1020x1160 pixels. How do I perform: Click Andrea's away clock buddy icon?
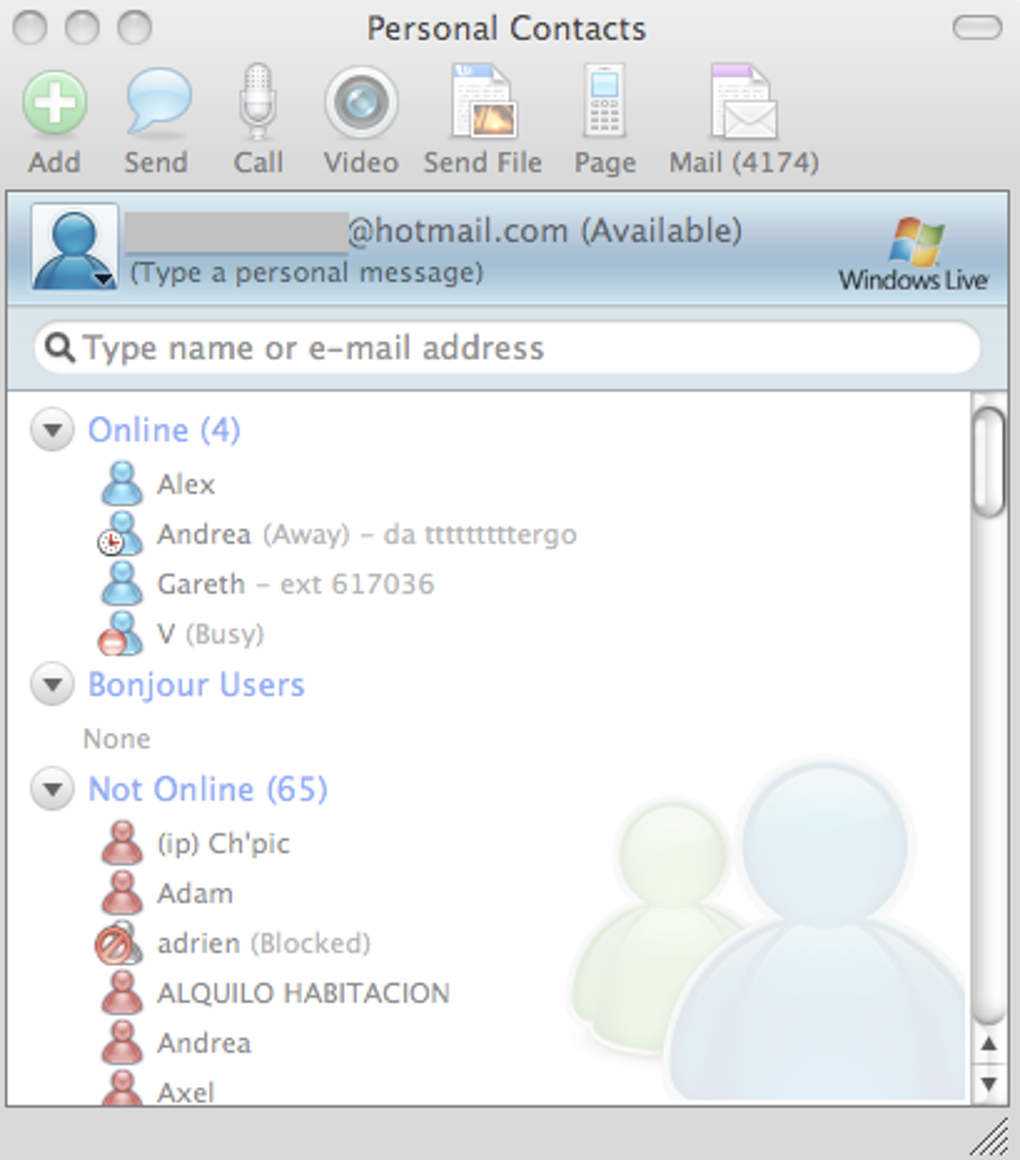121,533
